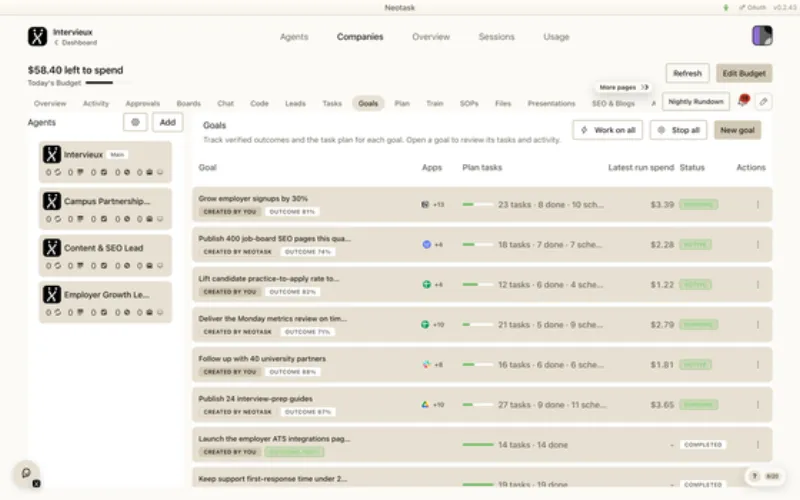Image resolution: width=800 pixels, height=500 pixels.
Task: Select the Intervieux Main agent card
Action: click(105, 162)
